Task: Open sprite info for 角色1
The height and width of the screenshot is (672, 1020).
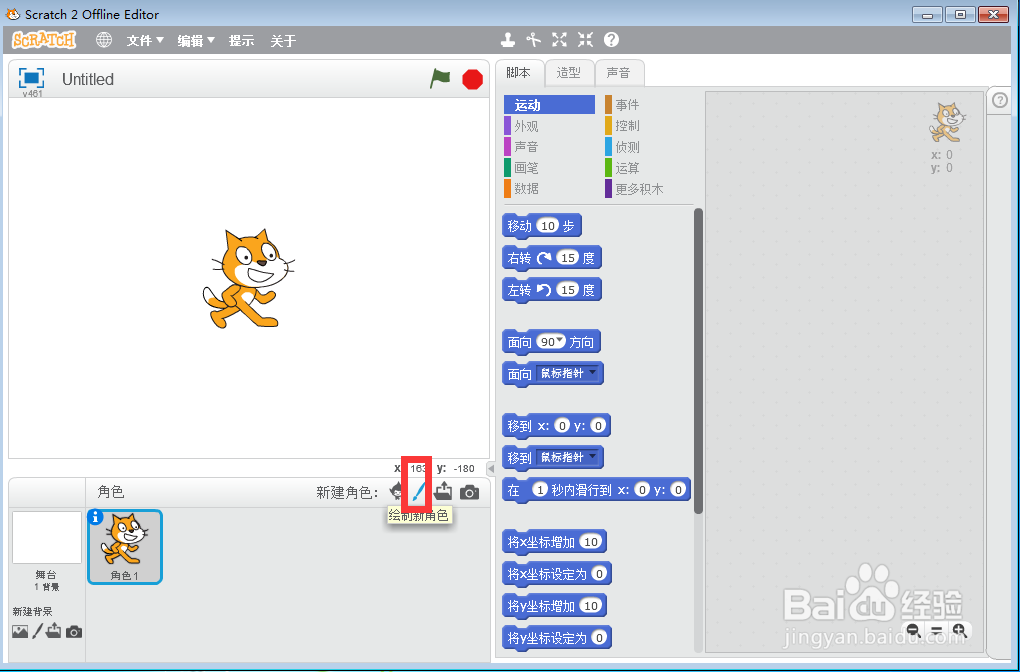Action: click(x=96, y=517)
